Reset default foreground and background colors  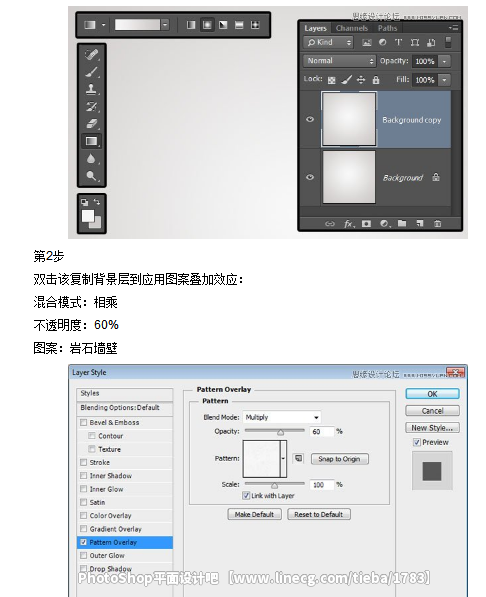coord(84,202)
